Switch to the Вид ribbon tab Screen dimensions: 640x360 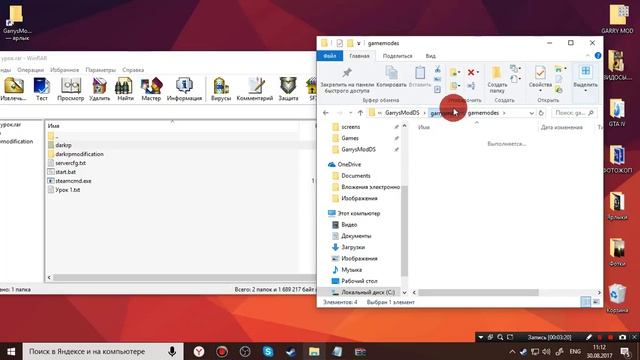431,56
